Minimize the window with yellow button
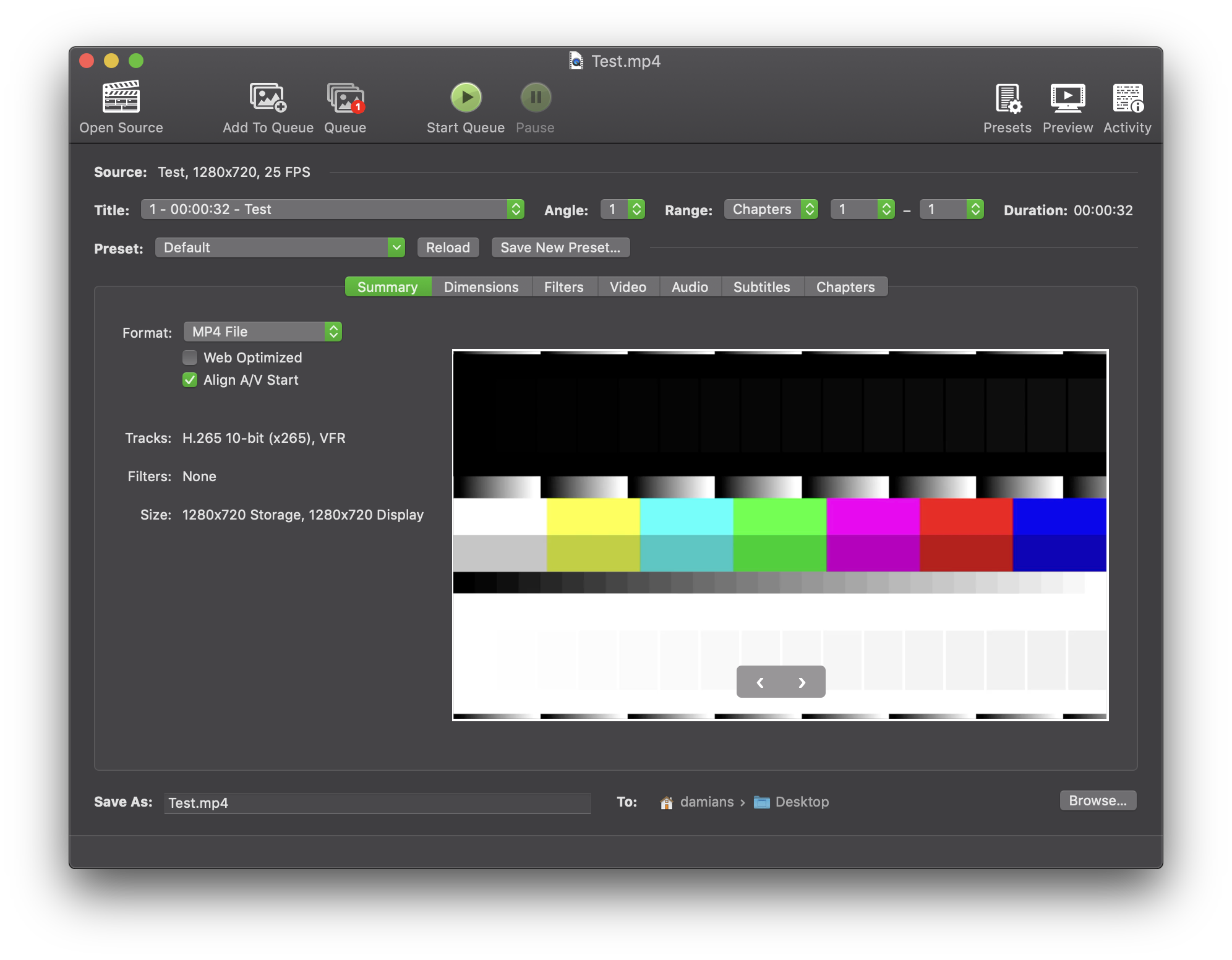Screen dimensions: 1232x960 click(111, 61)
